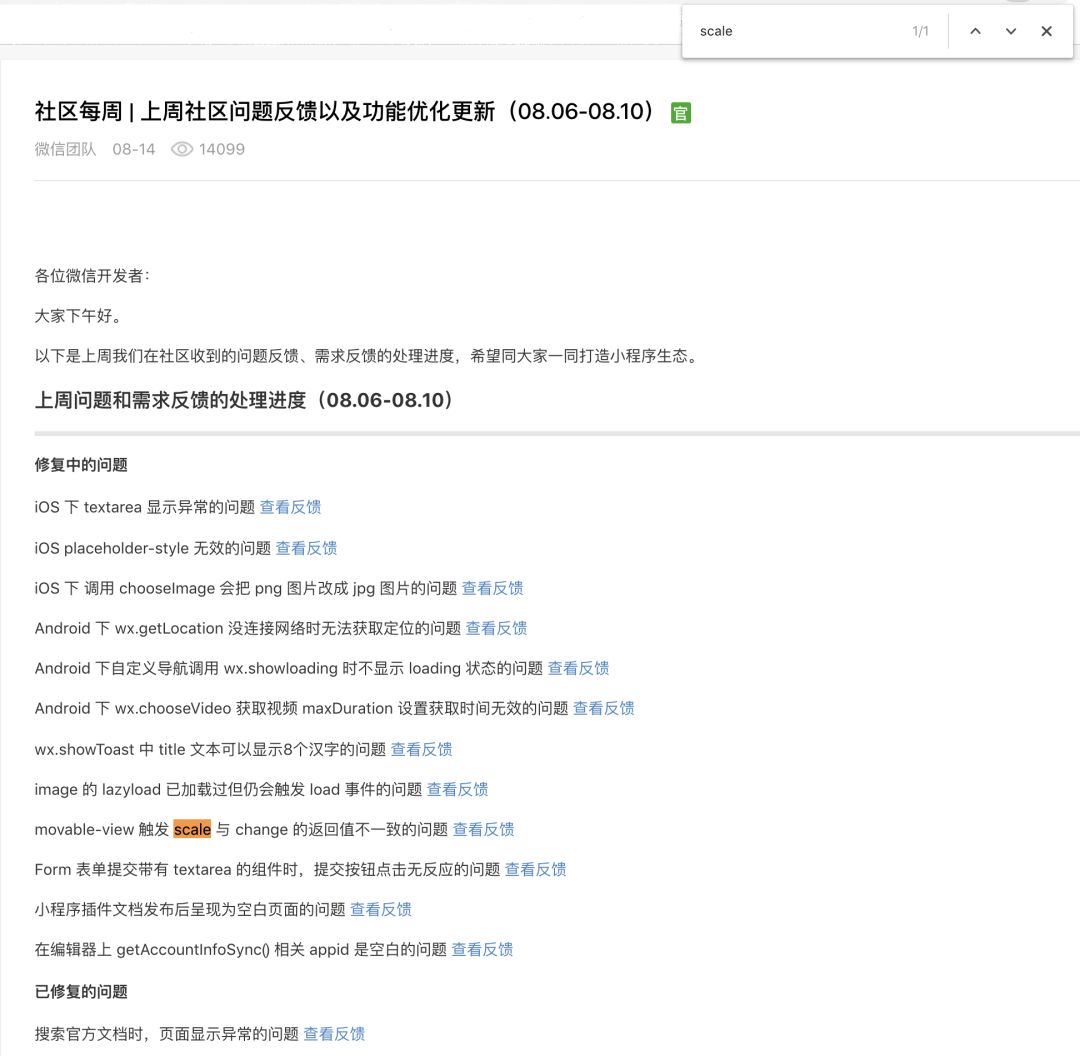Open 查看反馈 for Form textarea submit issue
The image size is (1080, 1056).
(x=535, y=869)
